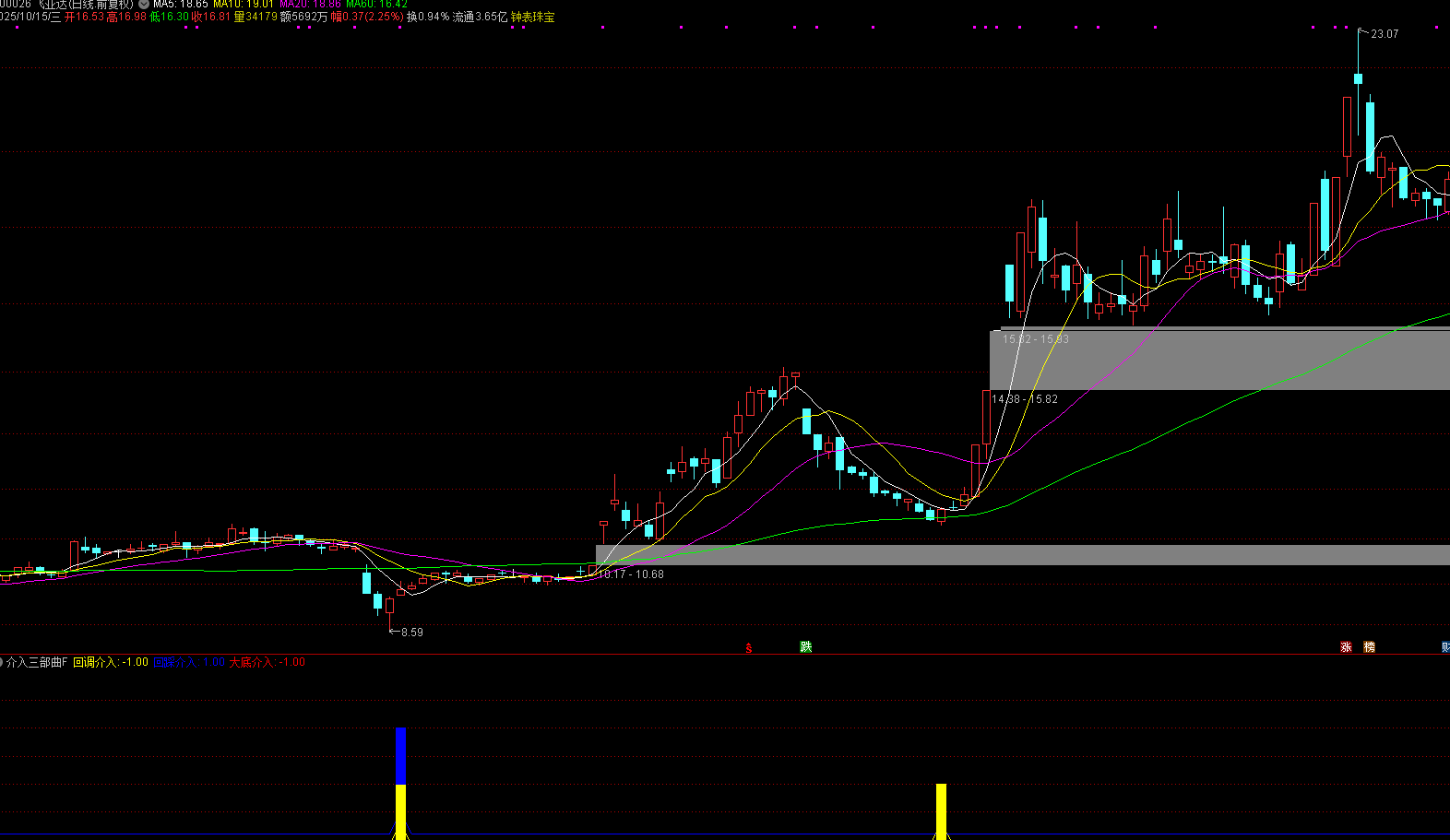The height and width of the screenshot is (840, 1450).
Task: Click the red S signal marker
Action: pyautogui.click(x=749, y=648)
